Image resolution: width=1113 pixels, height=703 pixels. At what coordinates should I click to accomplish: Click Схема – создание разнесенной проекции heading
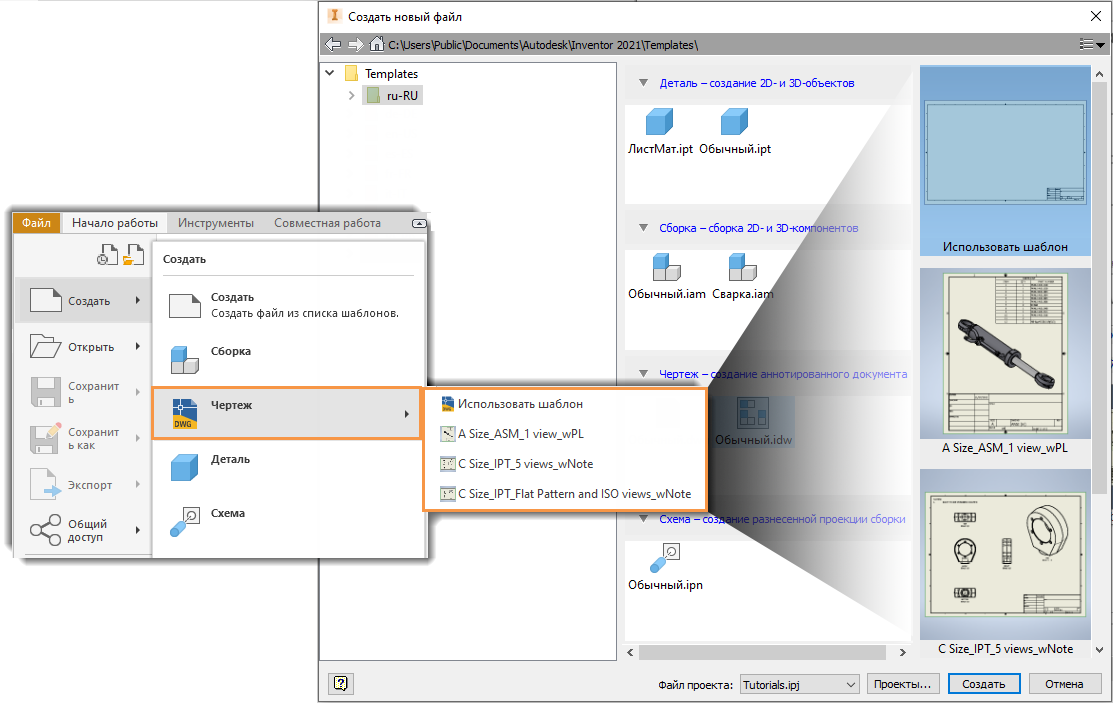point(782,519)
